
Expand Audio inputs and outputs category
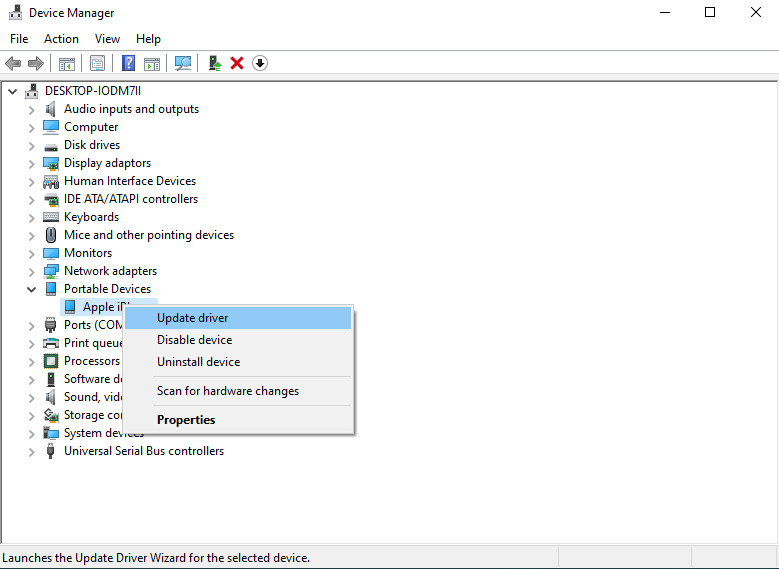[32, 110]
